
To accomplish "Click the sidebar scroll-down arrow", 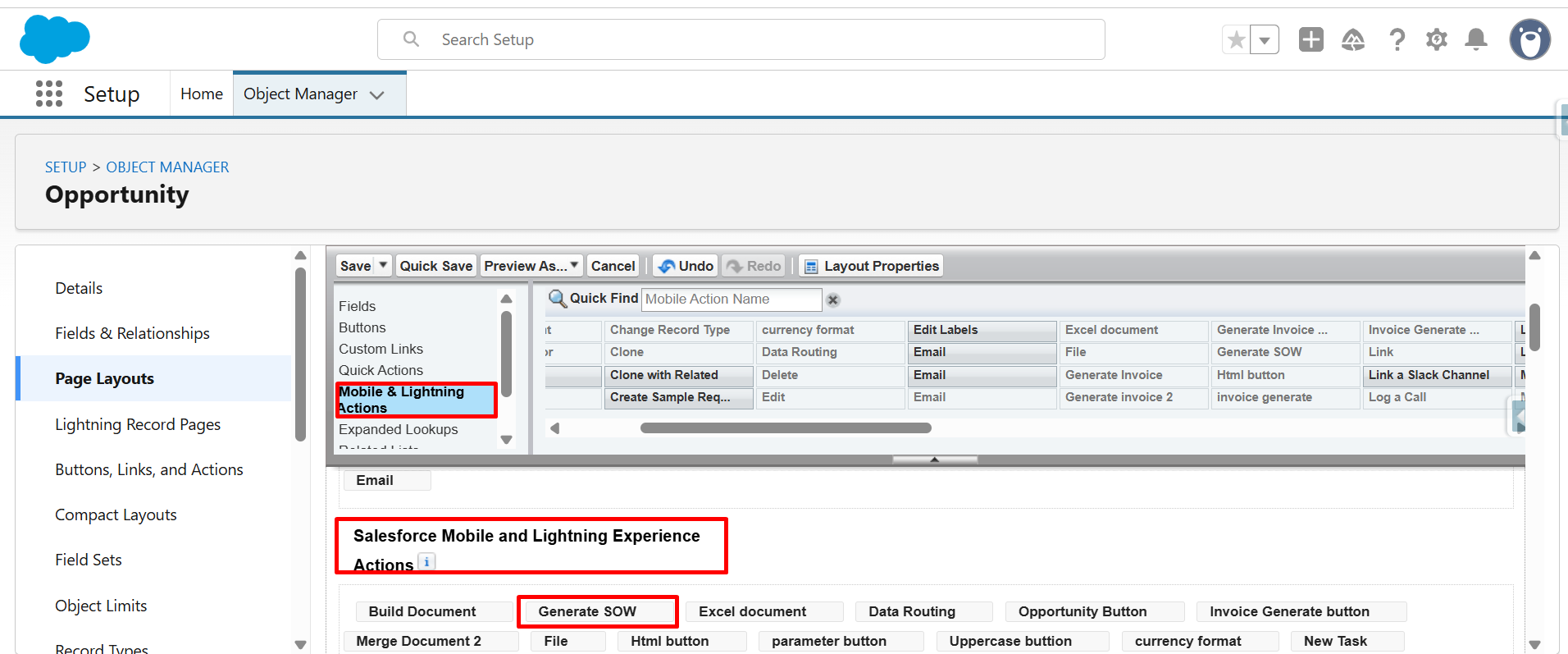I will (300, 645).
